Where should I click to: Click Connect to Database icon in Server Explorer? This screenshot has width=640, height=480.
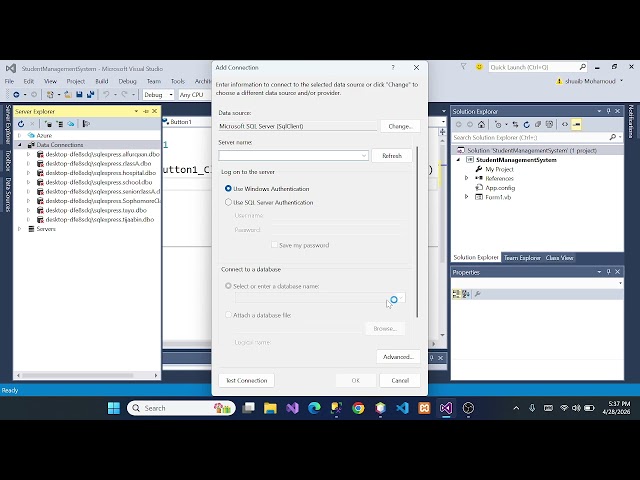(48, 124)
